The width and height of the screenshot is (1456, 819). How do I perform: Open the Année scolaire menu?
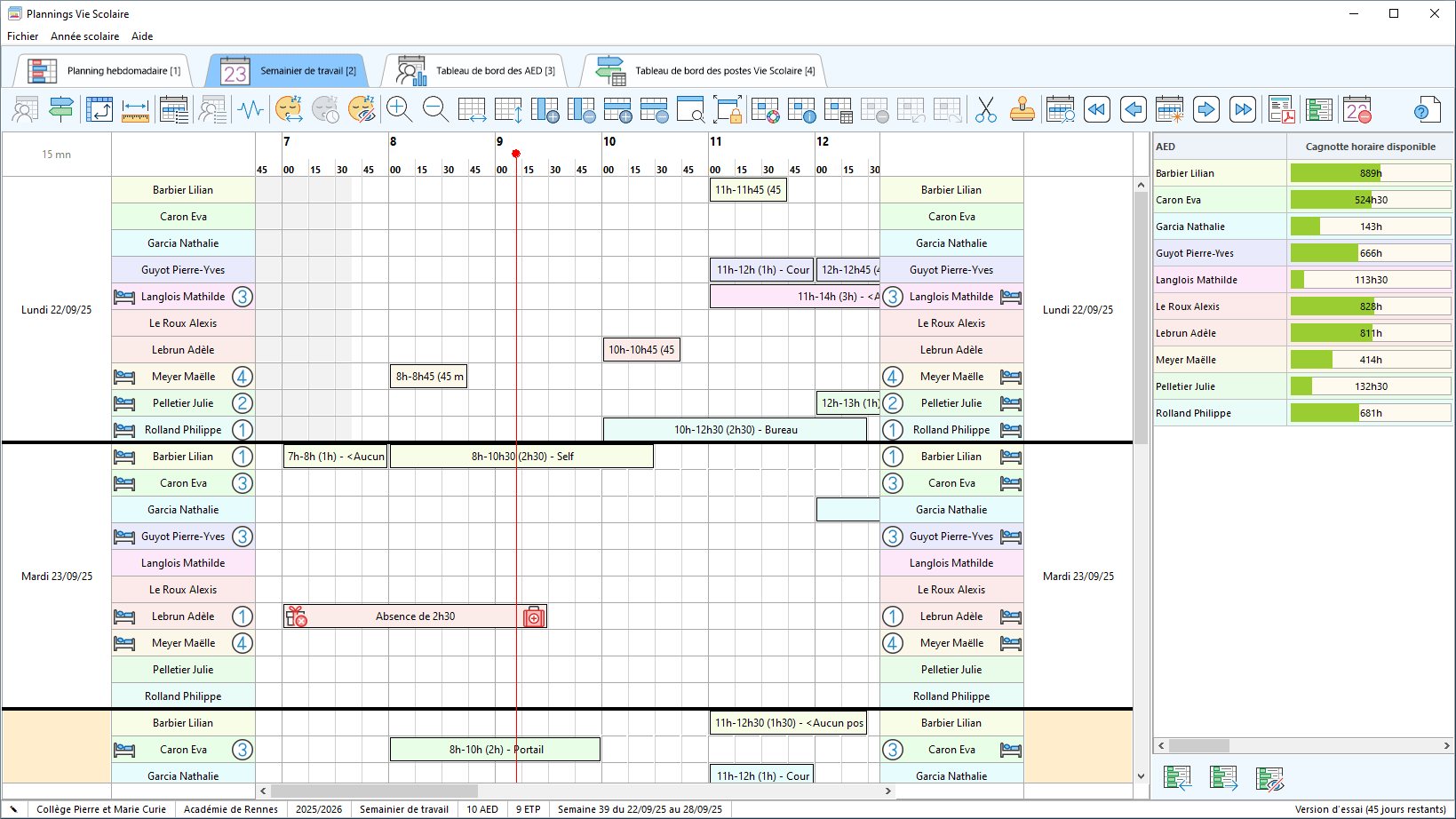84,36
